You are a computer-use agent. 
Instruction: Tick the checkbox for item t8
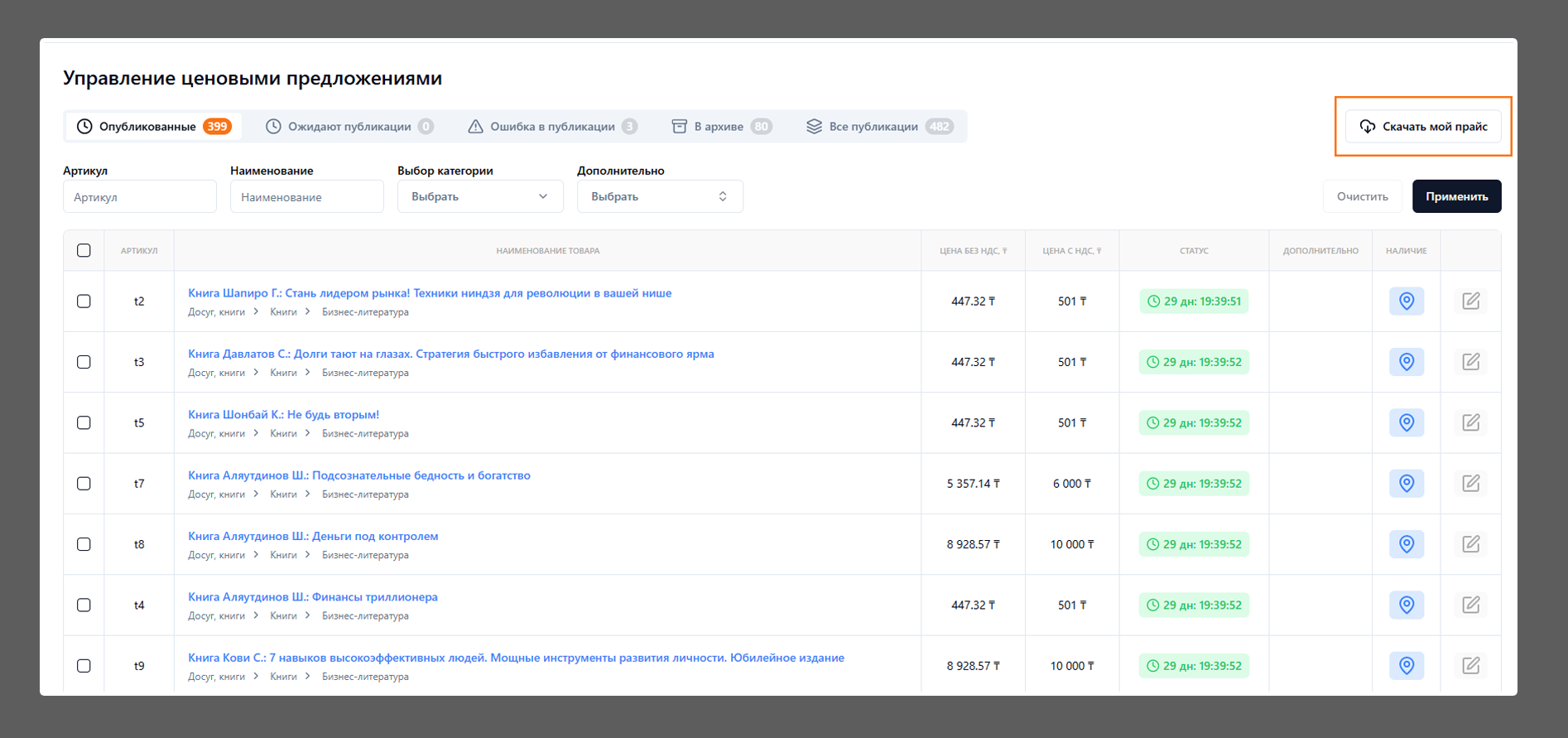[84, 544]
